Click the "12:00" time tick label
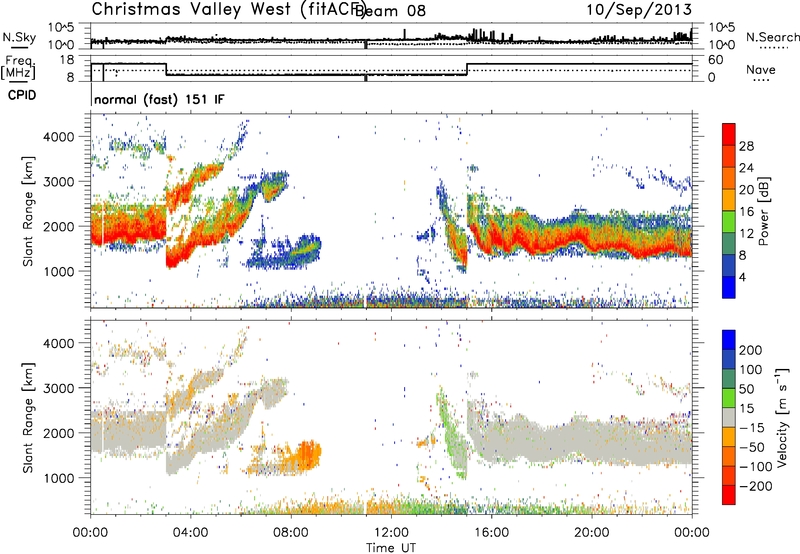Screen dimensions: 800x554 391,533
